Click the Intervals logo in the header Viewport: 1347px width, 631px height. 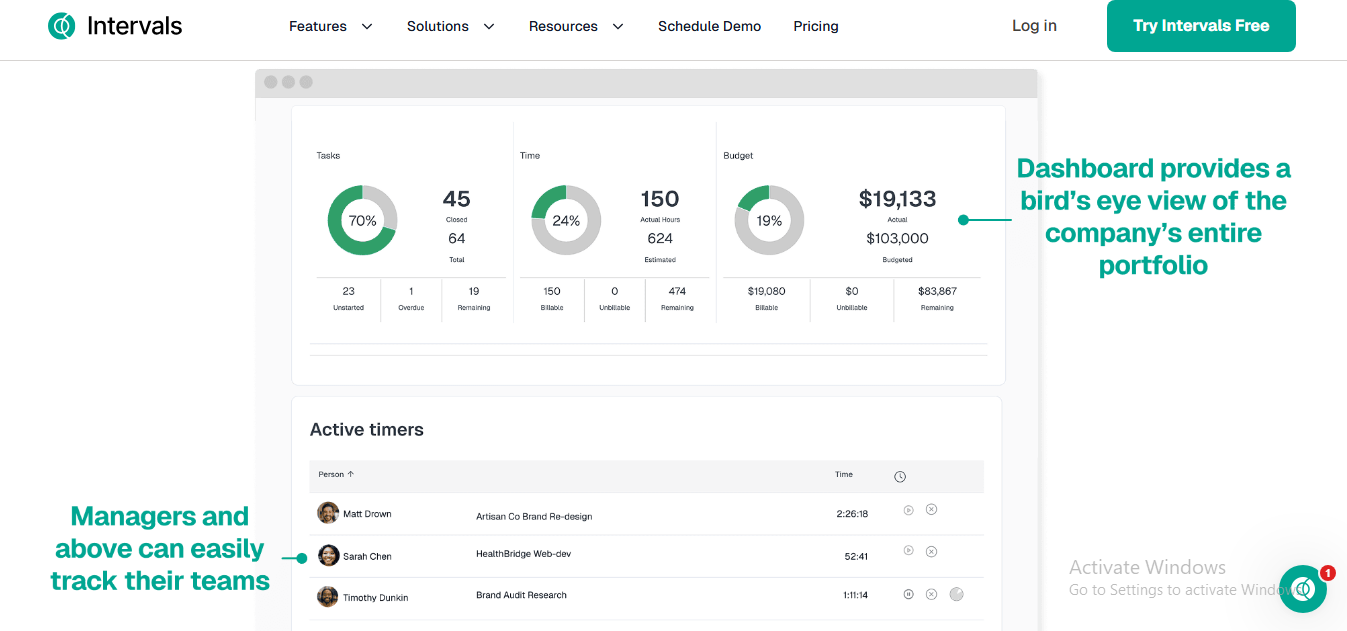click(x=114, y=26)
